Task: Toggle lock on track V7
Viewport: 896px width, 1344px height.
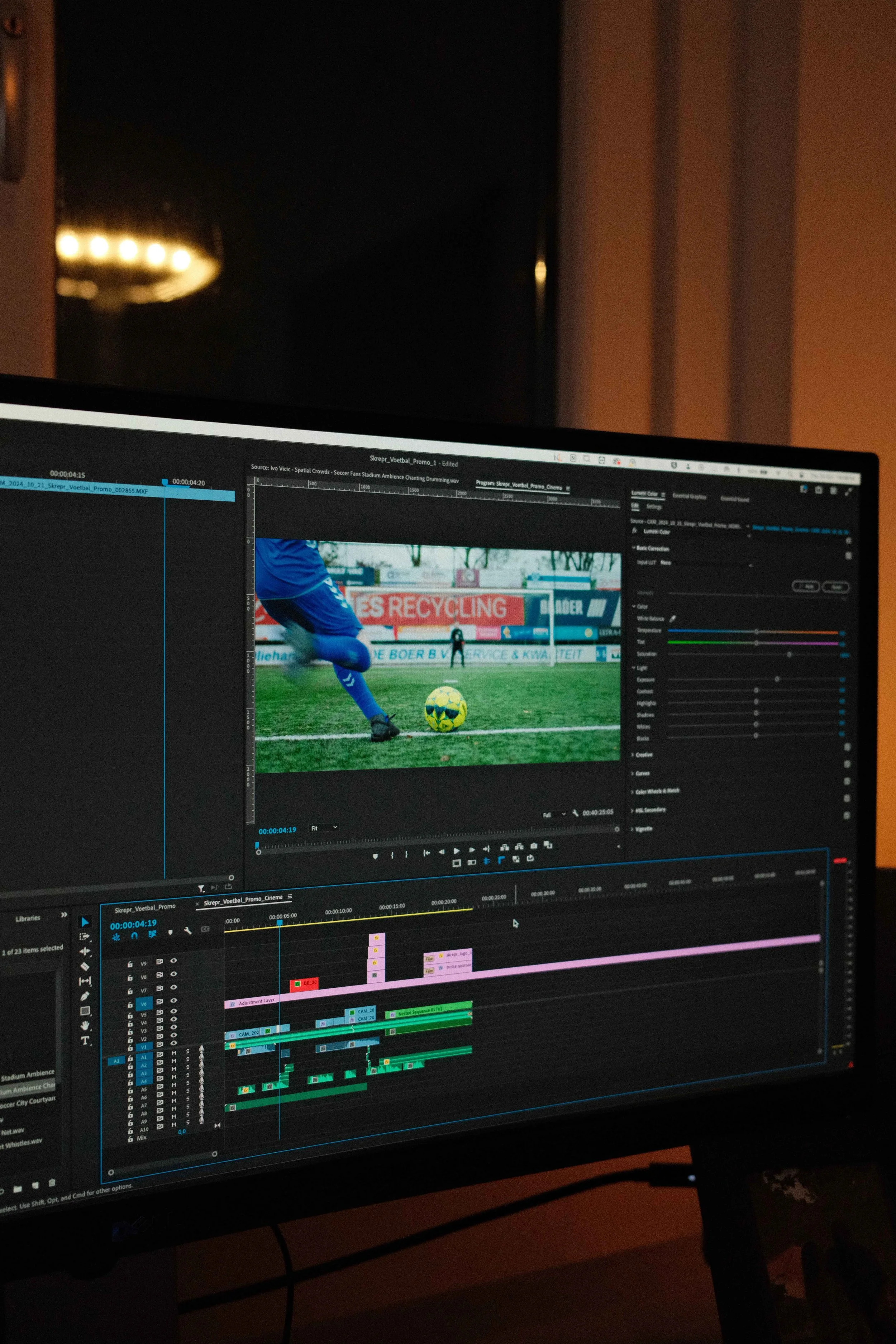Action: click(130, 991)
